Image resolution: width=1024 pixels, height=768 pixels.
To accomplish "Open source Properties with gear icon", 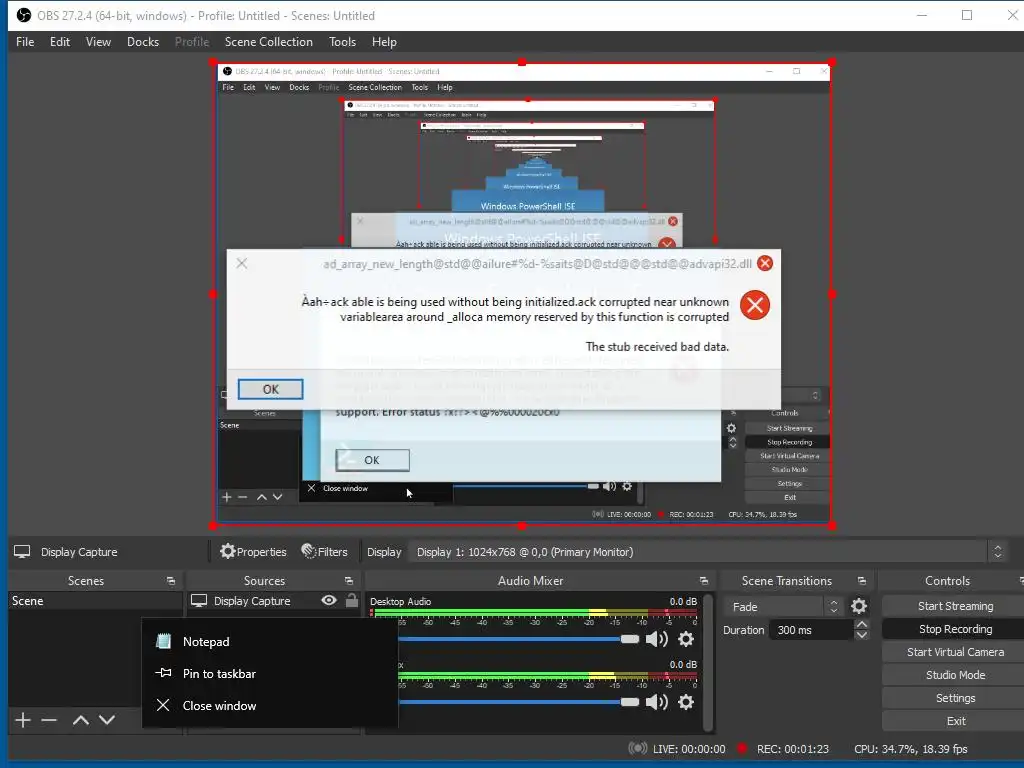I will 253,552.
